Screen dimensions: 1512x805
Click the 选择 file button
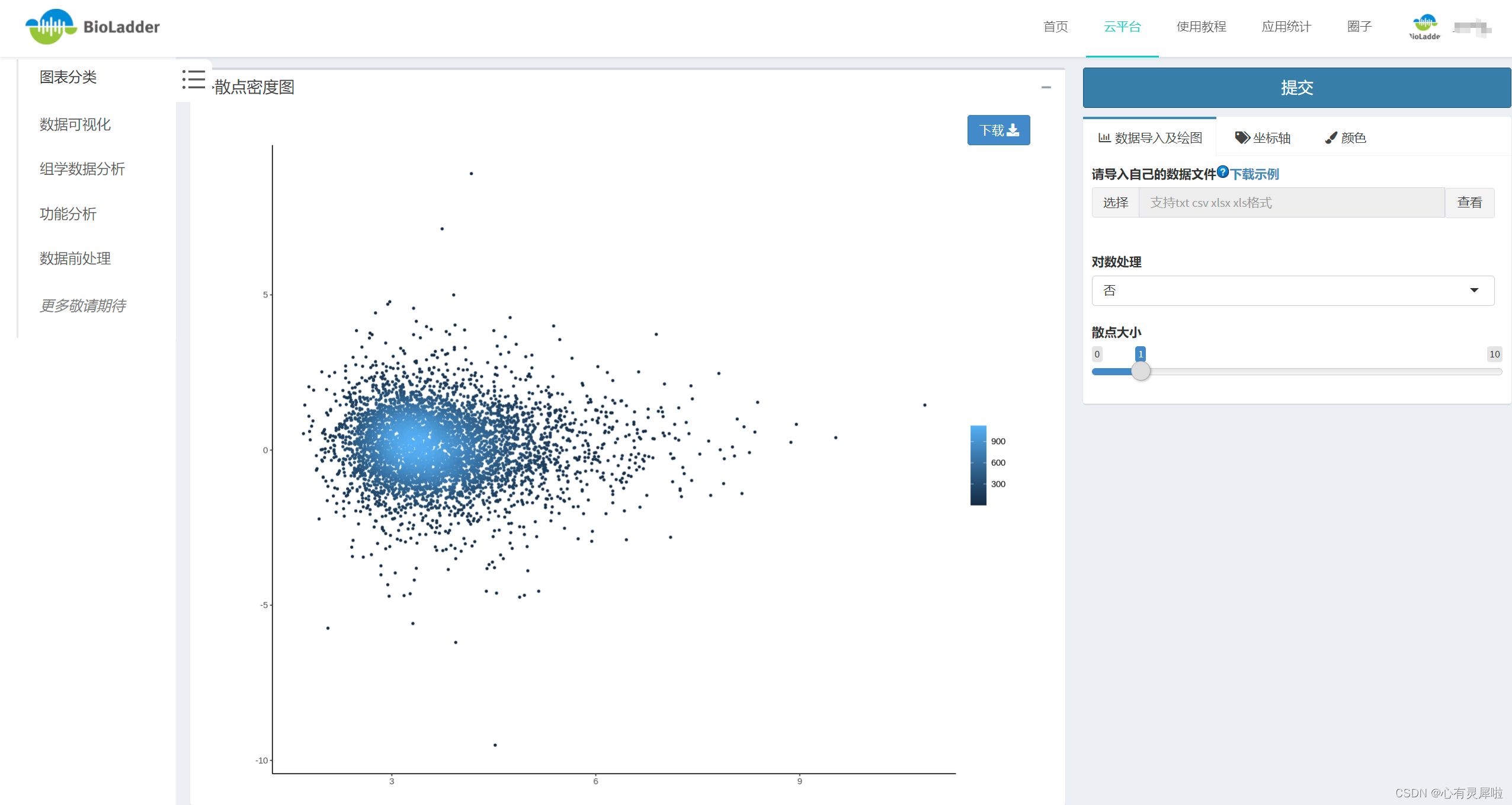coord(1116,203)
